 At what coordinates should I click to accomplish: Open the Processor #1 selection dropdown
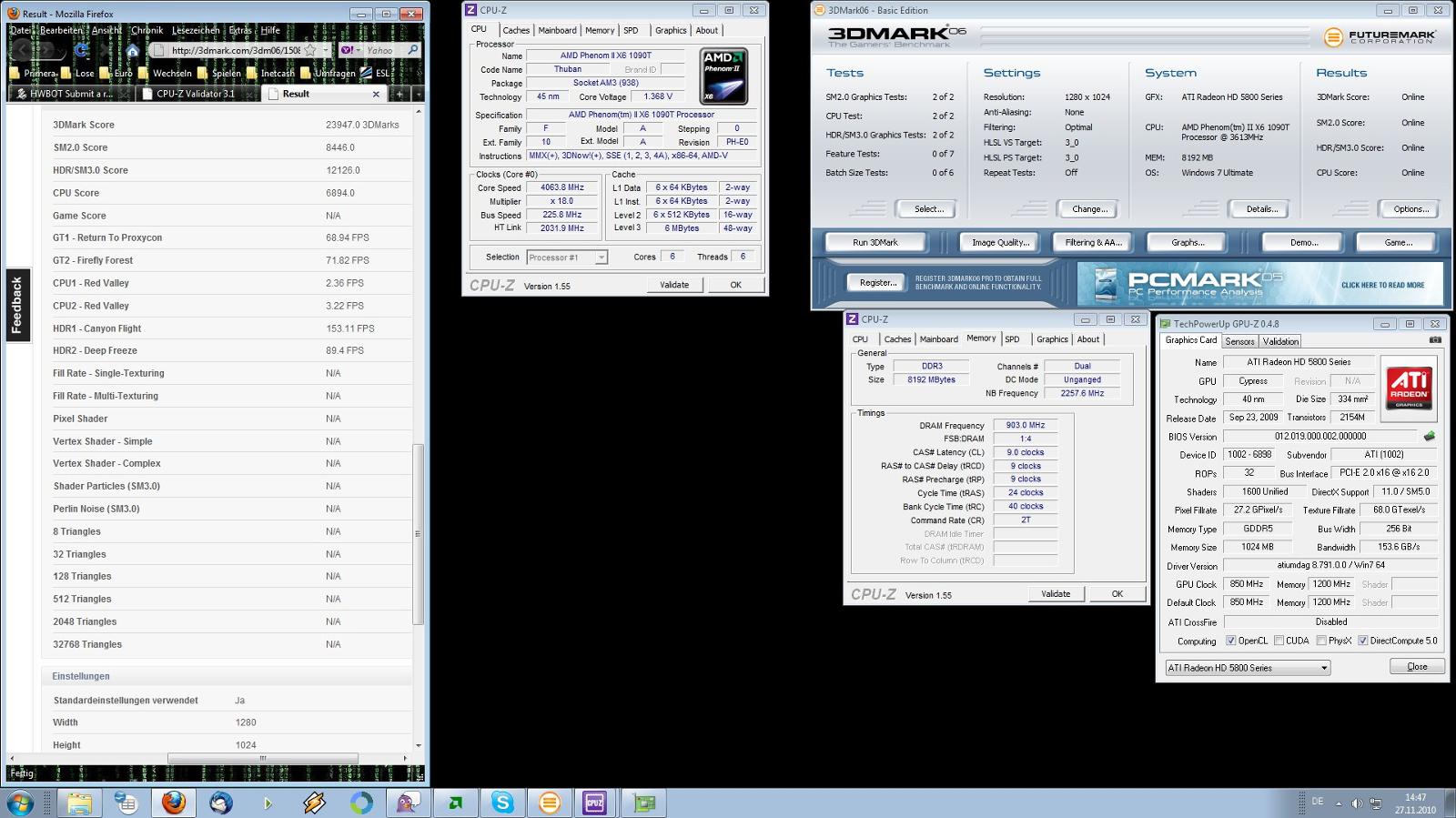pyautogui.click(x=567, y=258)
